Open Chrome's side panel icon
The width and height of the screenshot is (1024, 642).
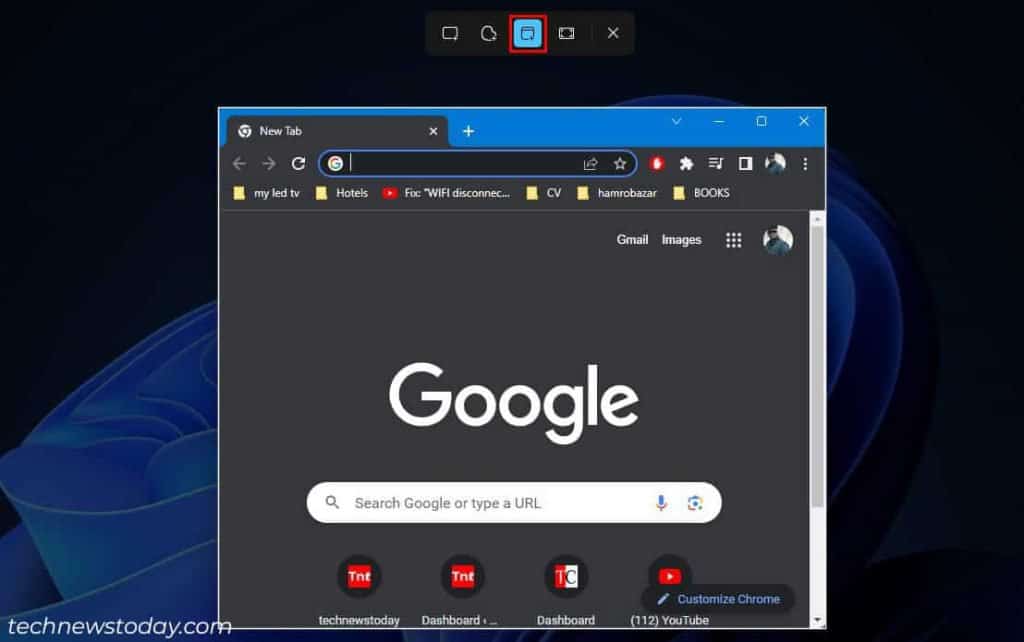[x=745, y=163]
